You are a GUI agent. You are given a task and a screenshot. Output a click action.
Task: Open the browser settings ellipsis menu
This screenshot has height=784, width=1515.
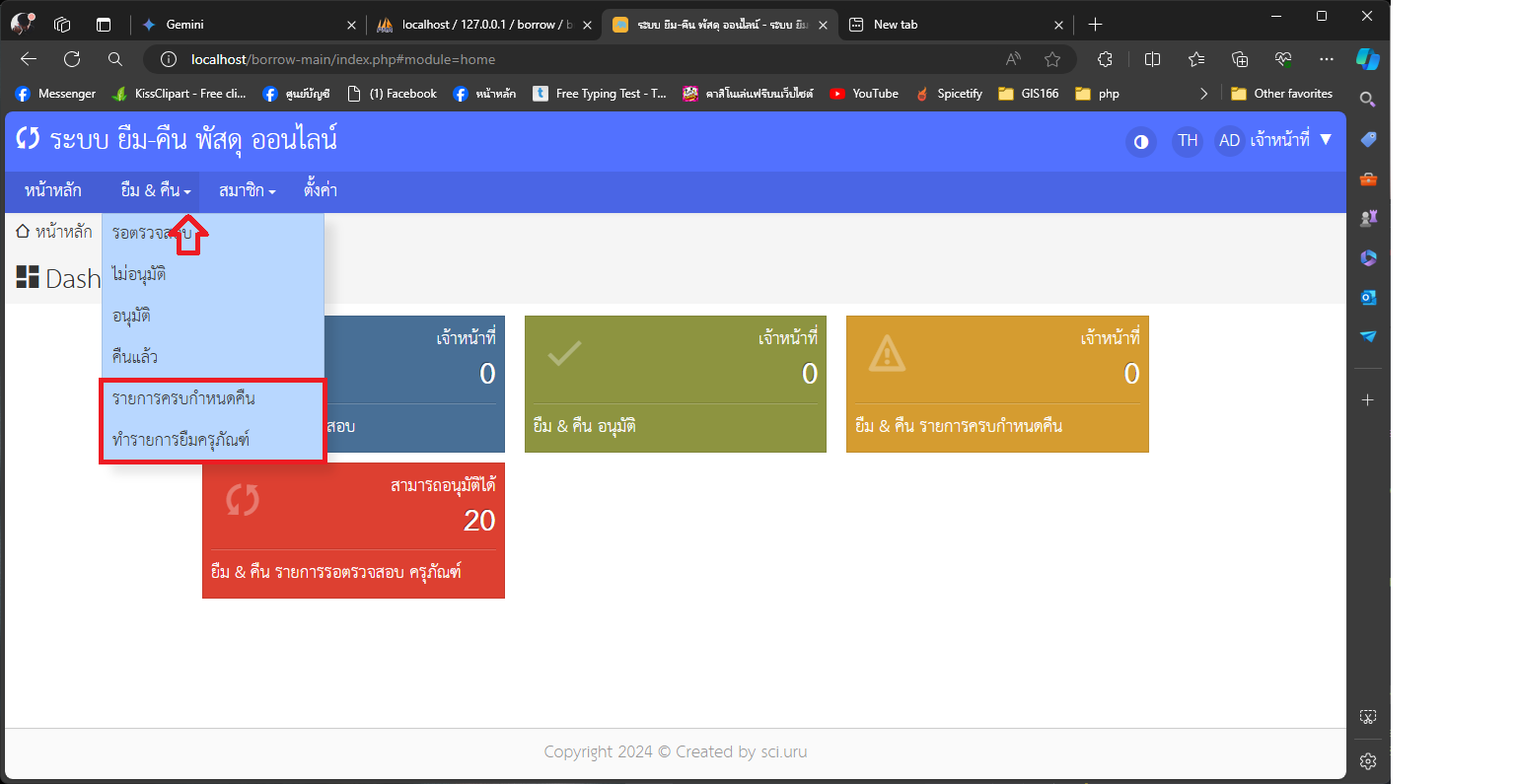(x=1327, y=59)
